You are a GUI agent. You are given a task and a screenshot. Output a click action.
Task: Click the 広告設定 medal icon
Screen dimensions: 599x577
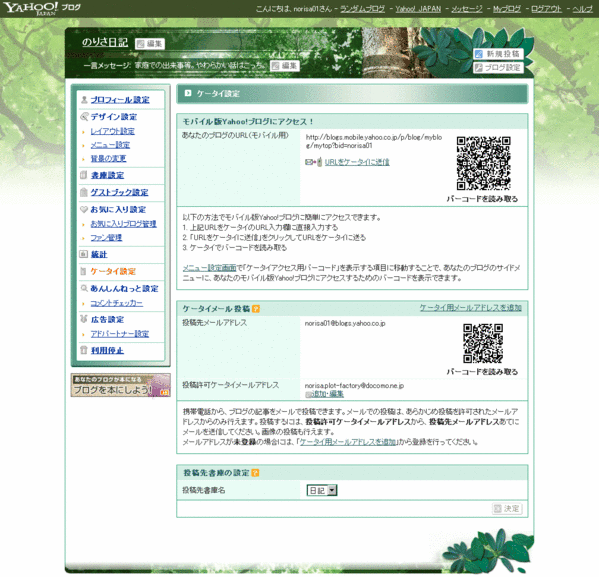pos(84,319)
